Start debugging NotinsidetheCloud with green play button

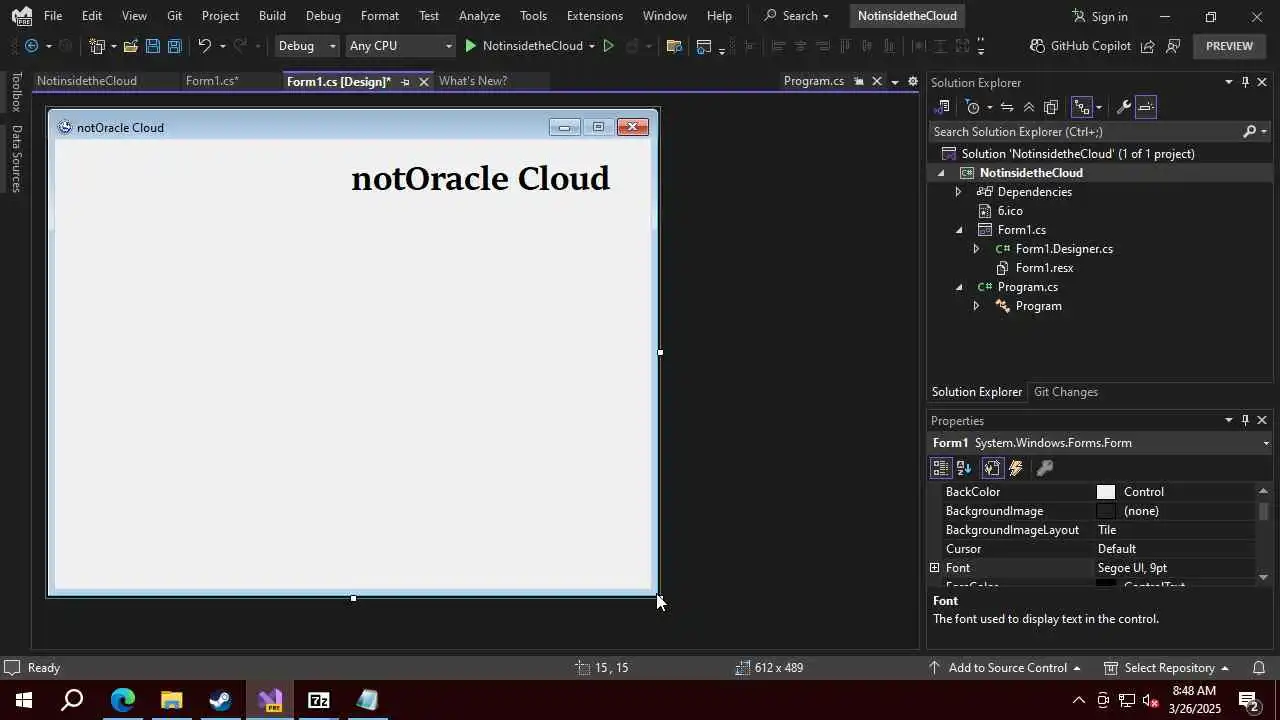(471, 46)
